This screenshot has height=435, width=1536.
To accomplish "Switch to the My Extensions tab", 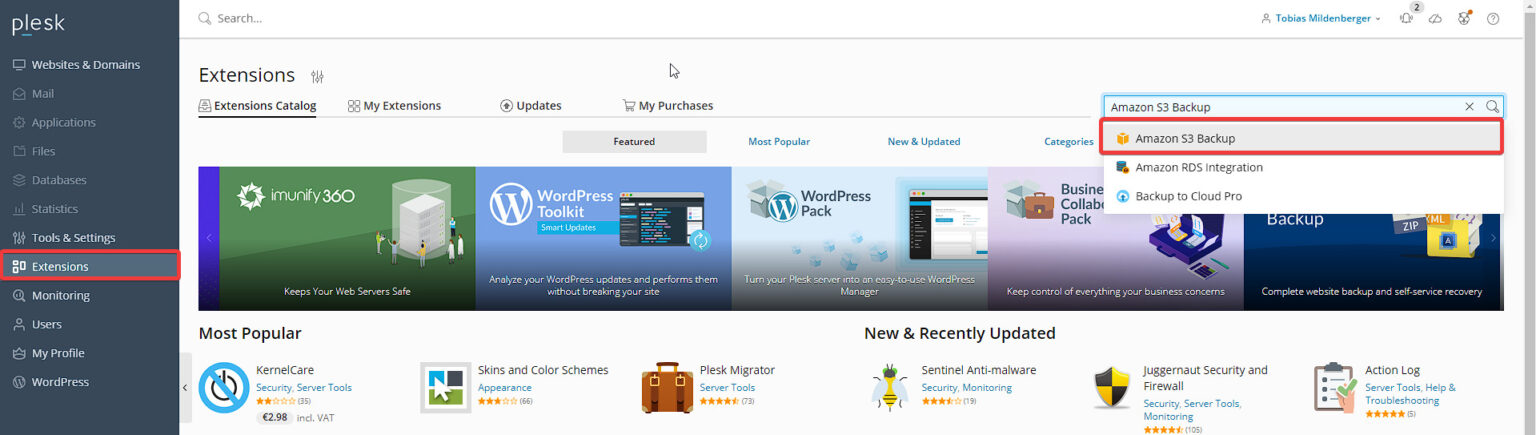I will (x=394, y=106).
